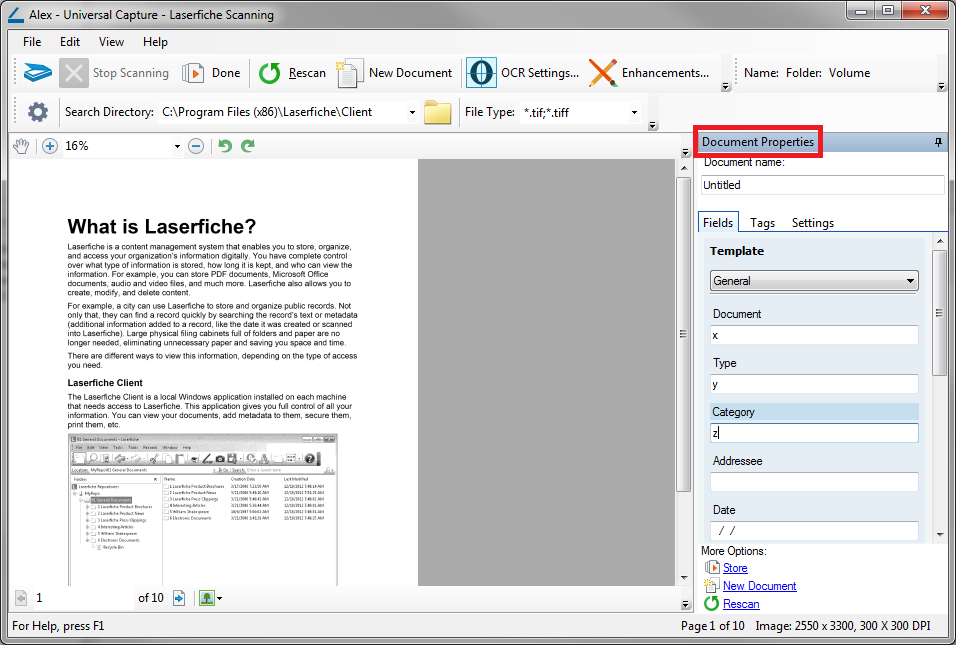The width and height of the screenshot is (956, 645).
Task: Open OCR Settings from the toolbar
Action: pos(523,73)
